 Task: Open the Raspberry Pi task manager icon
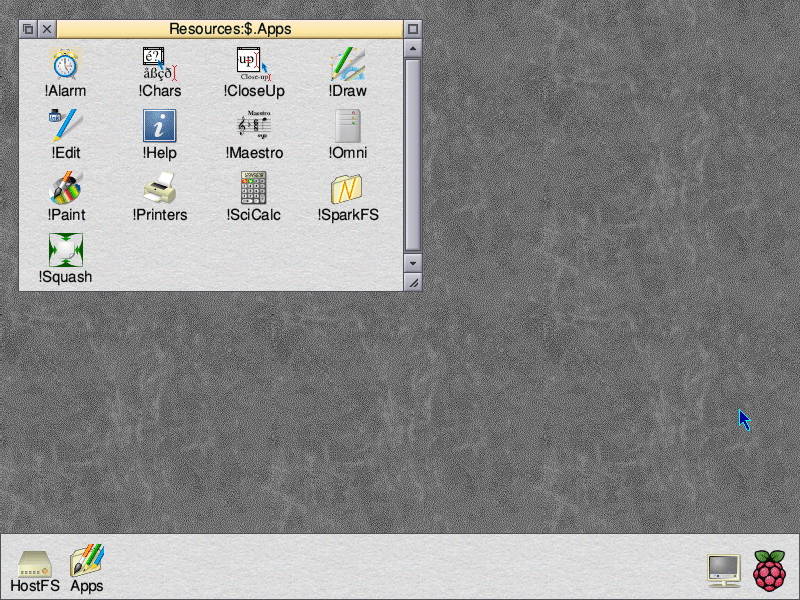click(769, 570)
